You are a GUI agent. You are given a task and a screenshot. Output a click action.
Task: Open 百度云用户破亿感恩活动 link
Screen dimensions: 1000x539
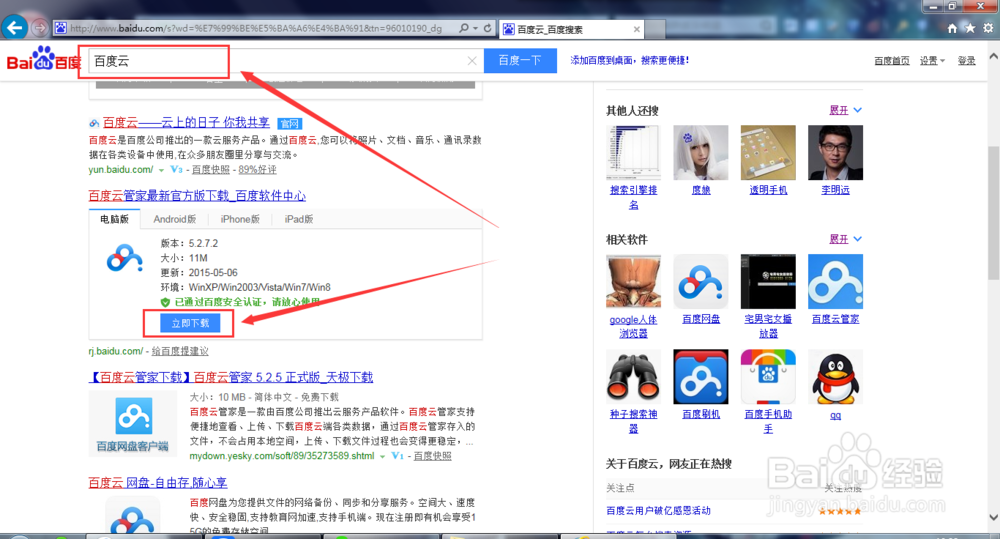pyautogui.click(x=658, y=510)
